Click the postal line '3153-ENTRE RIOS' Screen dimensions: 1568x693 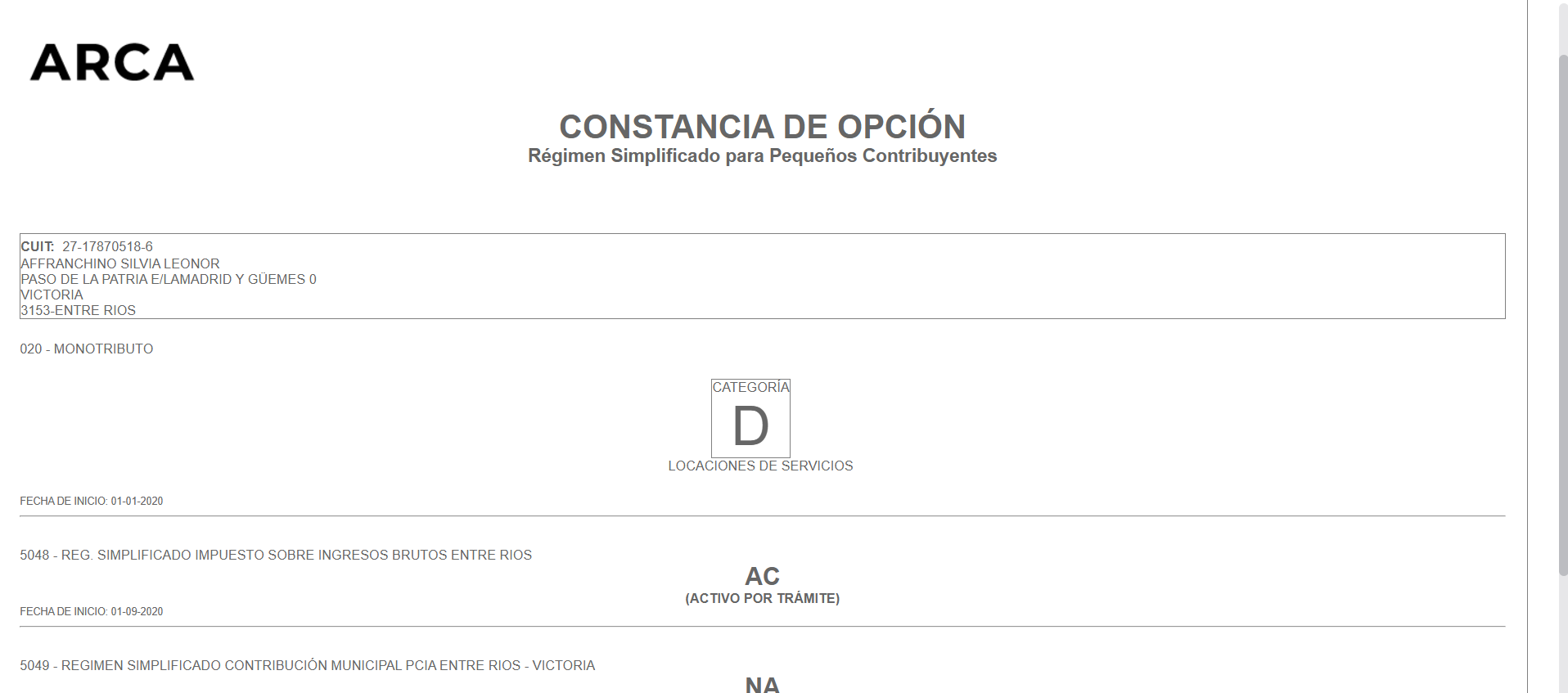point(79,310)
